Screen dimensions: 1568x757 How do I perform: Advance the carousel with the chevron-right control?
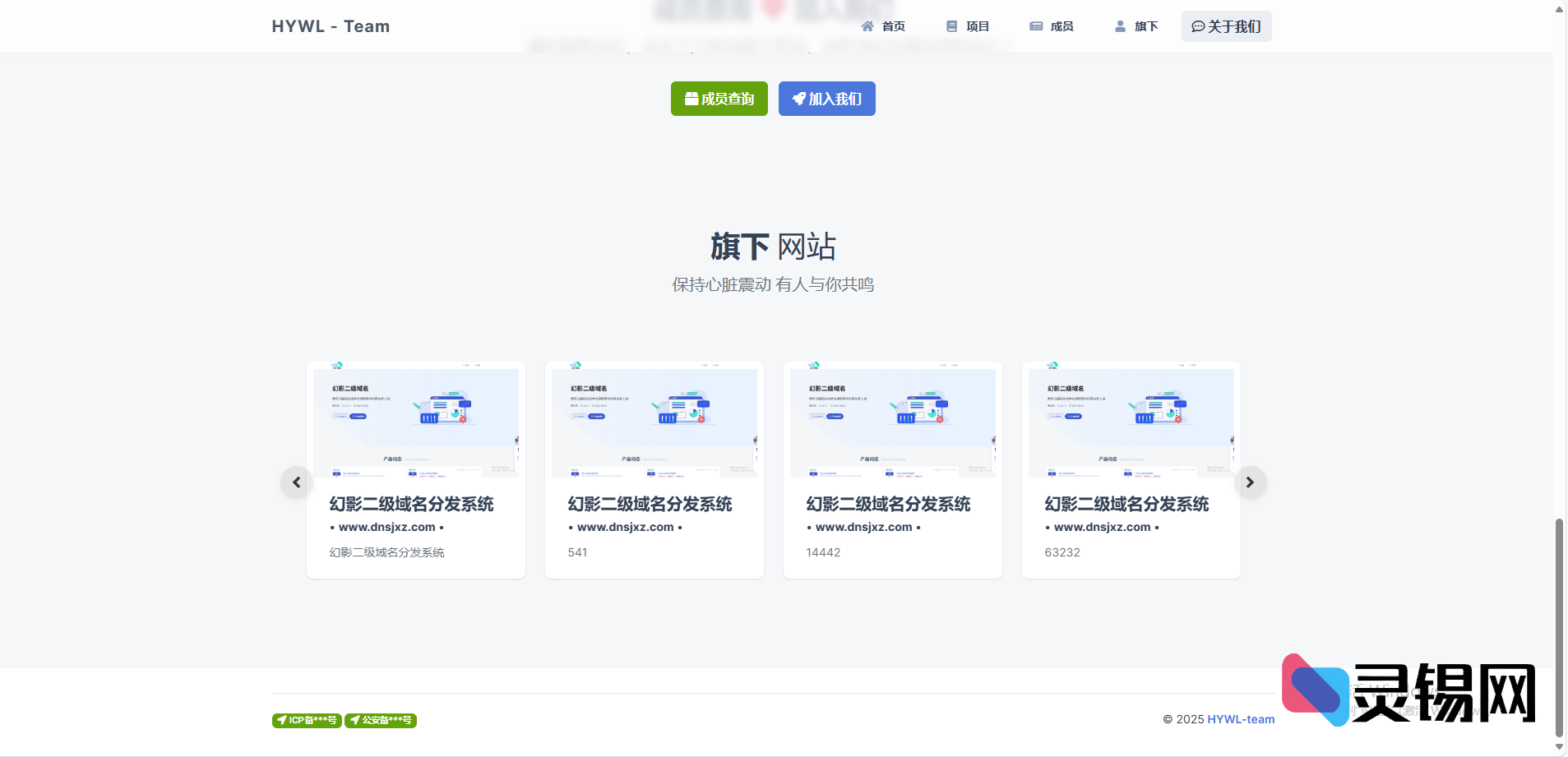point(1250,482)
